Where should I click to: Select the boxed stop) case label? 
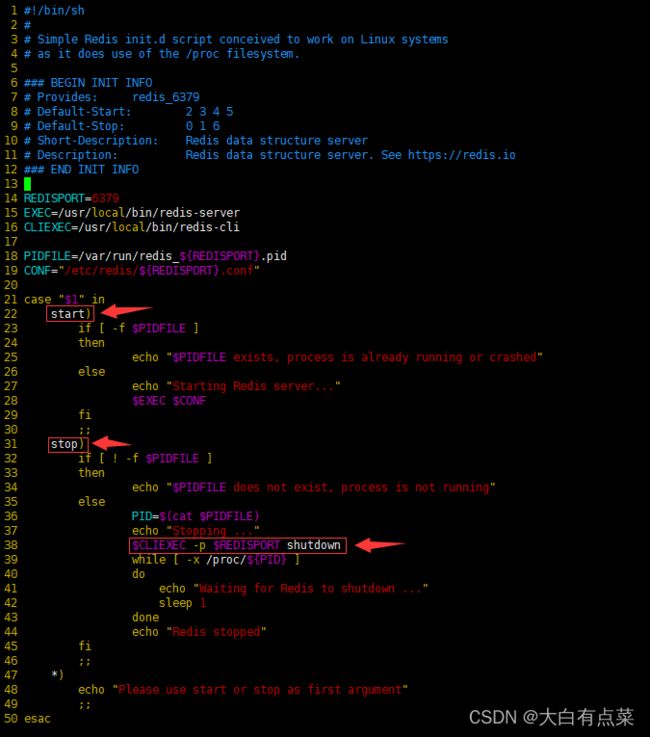[69, 443]
